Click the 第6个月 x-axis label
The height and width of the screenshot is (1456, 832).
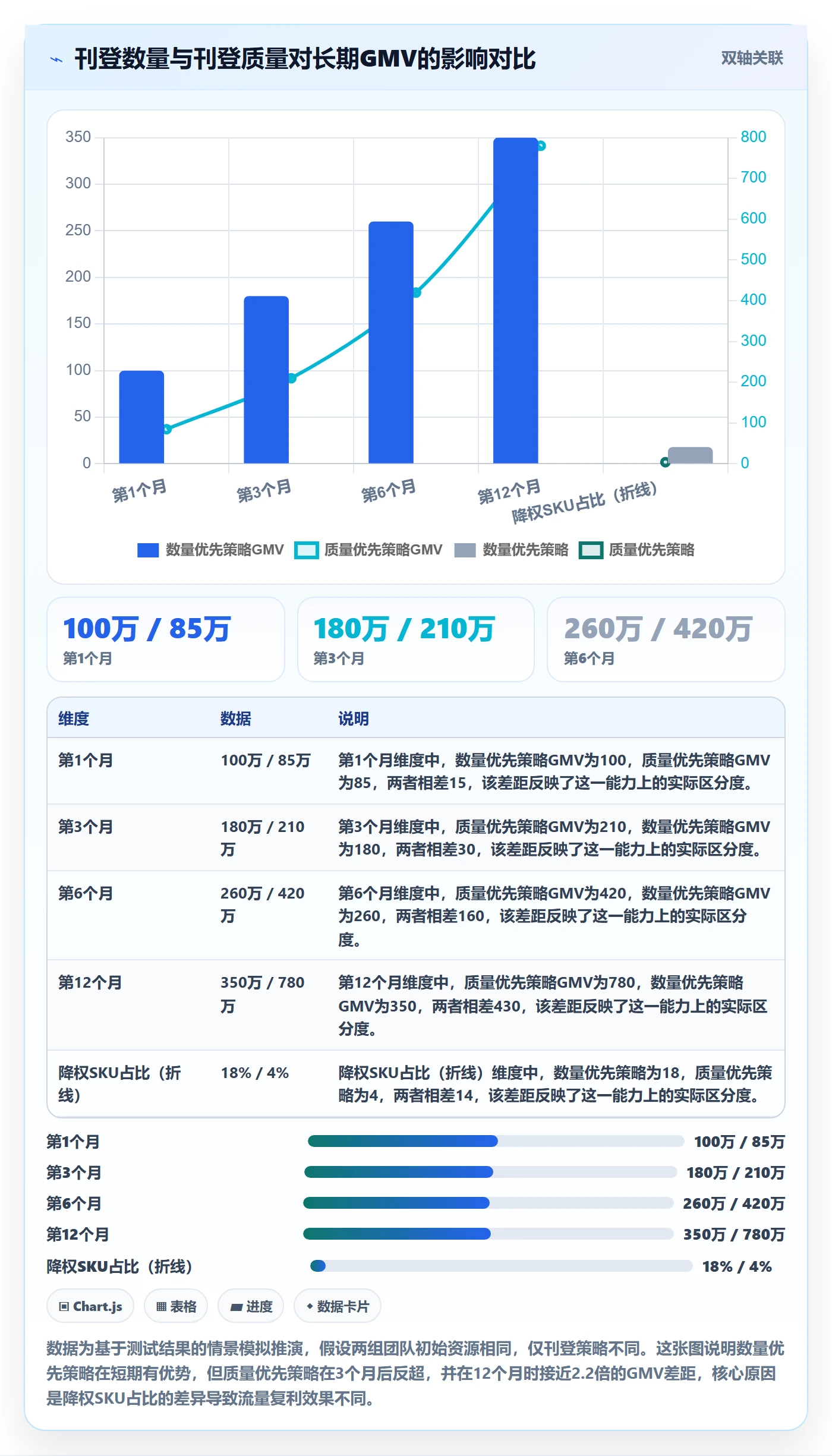[x=389, y=491]
